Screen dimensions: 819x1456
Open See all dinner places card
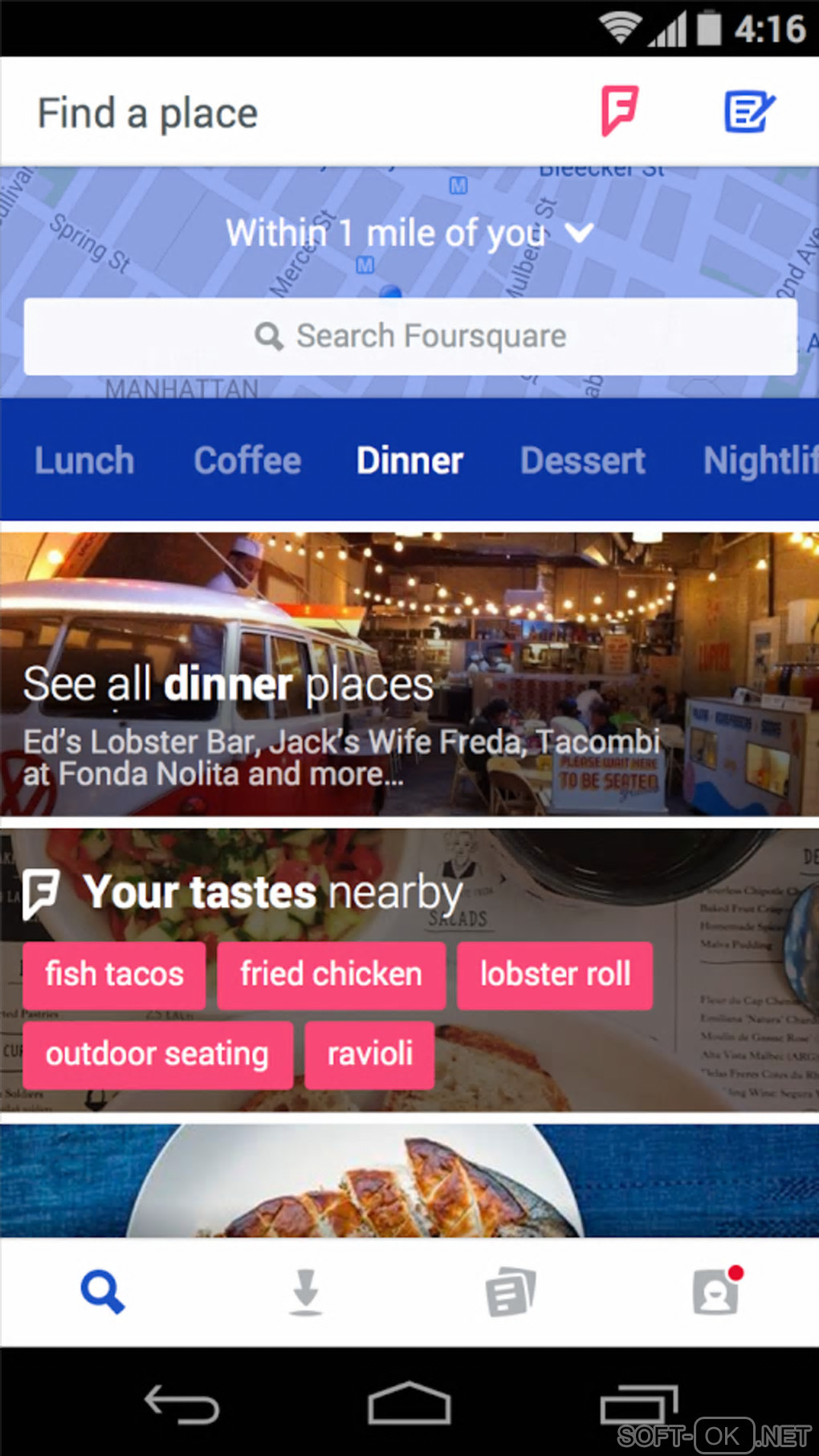click(x=409, y=674)
